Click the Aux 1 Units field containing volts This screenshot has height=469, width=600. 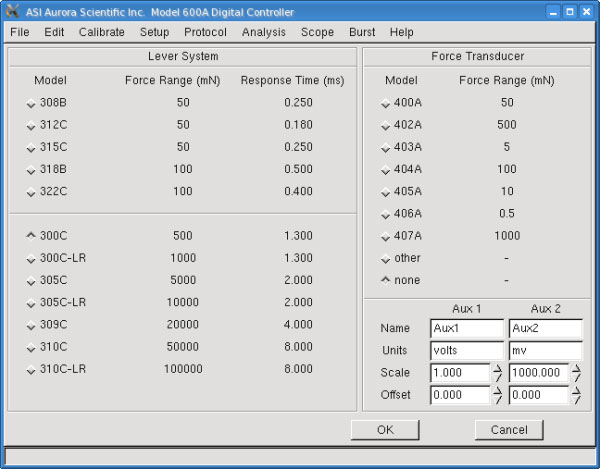467,350
